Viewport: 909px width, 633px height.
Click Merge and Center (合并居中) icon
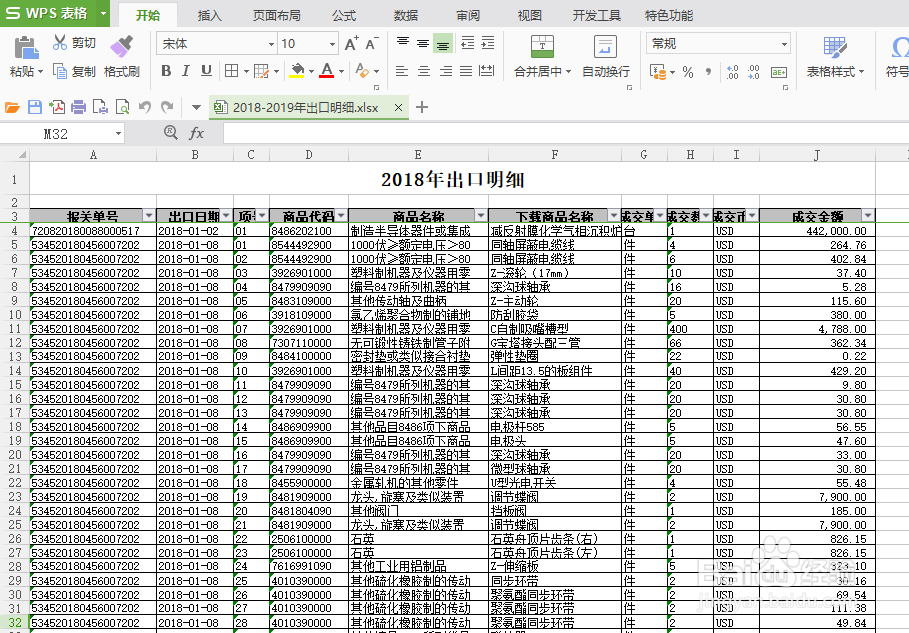[x=542, y=46]
